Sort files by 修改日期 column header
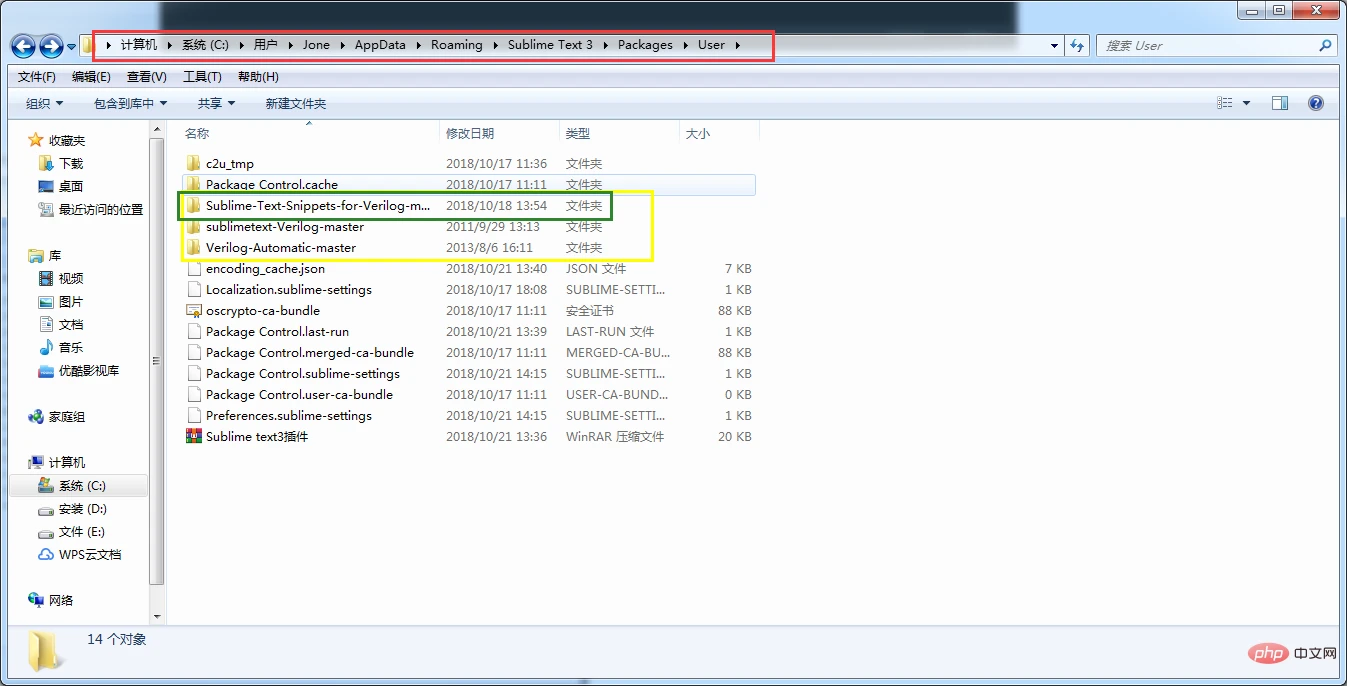This screenshot has height=686, width=1347. tap(470, 133)
